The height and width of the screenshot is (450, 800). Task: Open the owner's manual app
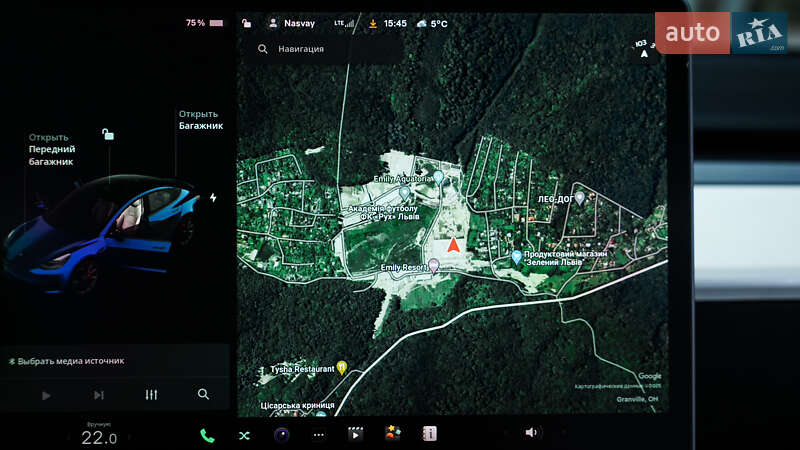(x=430, y=434)
